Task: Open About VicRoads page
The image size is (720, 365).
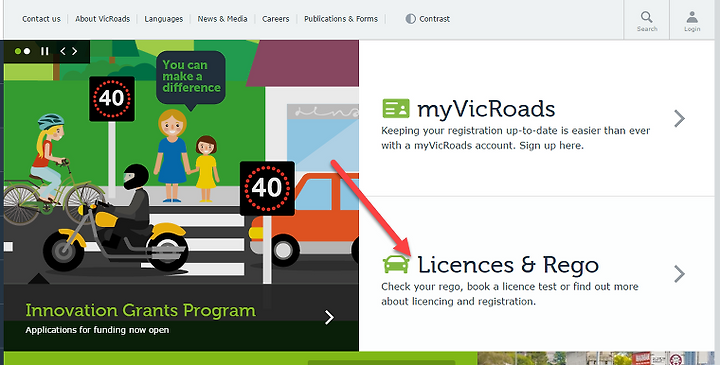Action: click(102, 19)
